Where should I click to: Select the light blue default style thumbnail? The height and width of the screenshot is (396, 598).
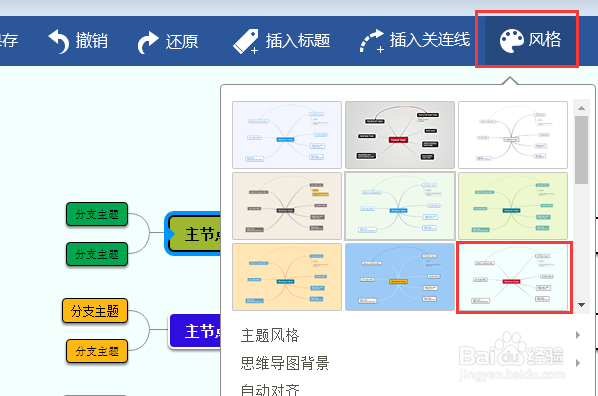(x=287, y=135)
